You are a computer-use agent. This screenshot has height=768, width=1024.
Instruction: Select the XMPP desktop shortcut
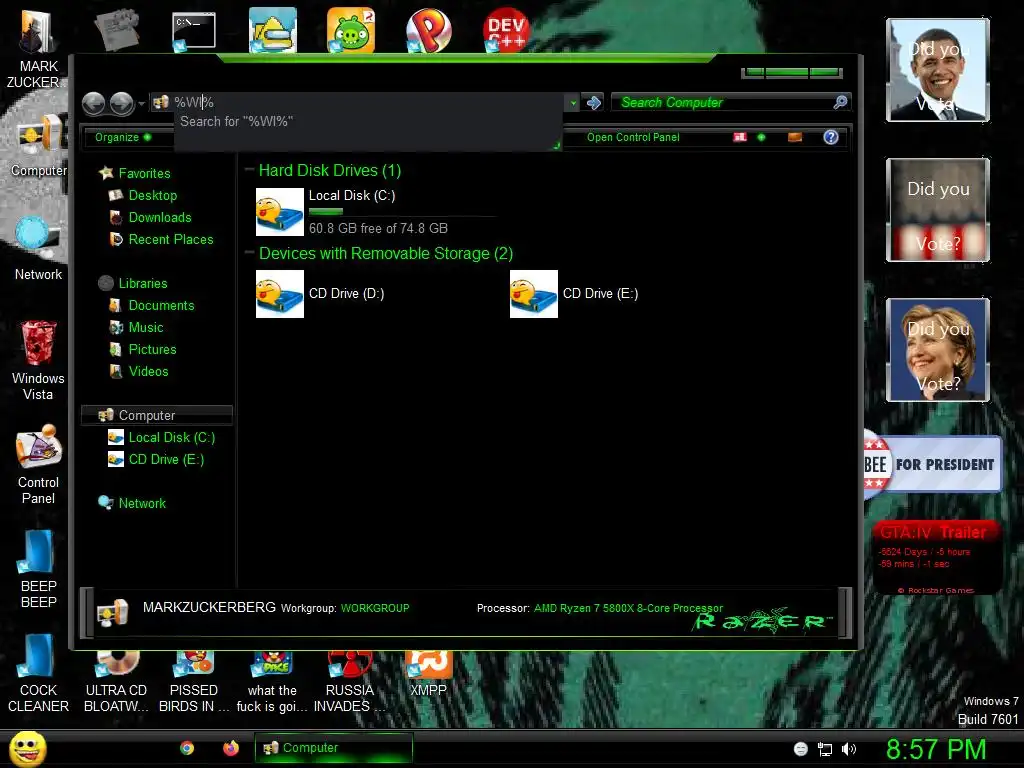(428, 675)
